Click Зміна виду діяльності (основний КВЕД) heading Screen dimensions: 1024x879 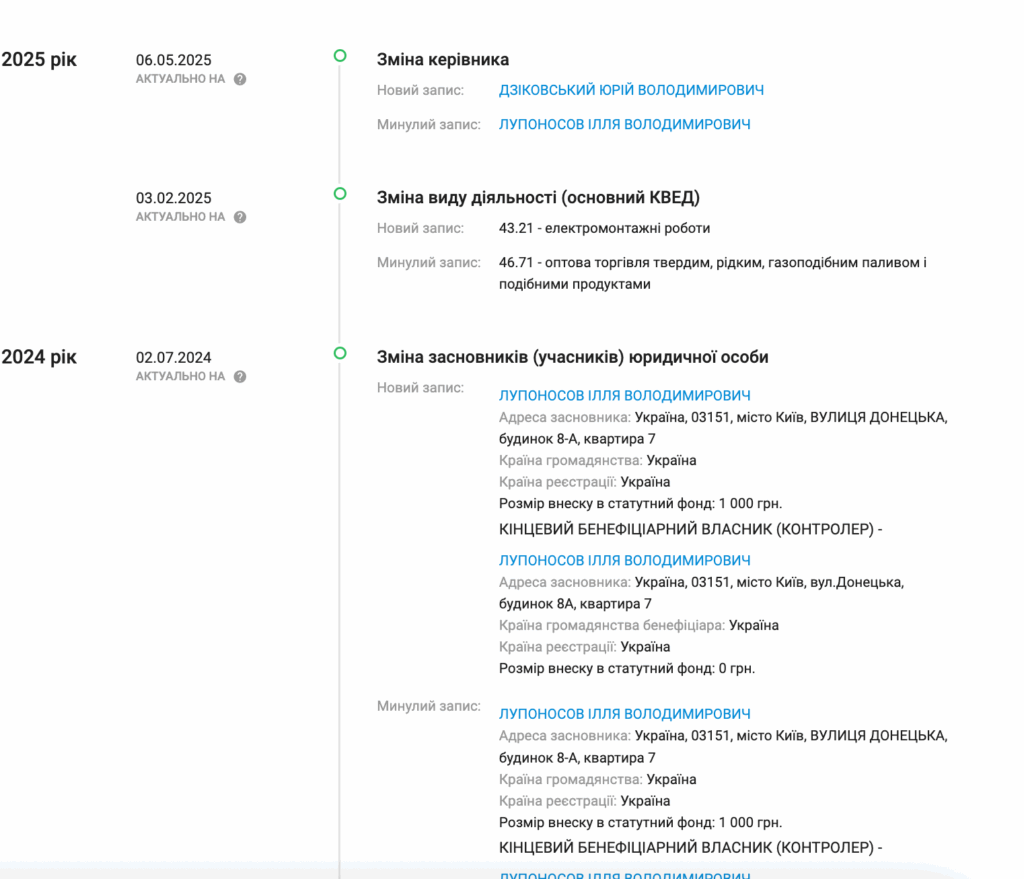coord(537,197)
